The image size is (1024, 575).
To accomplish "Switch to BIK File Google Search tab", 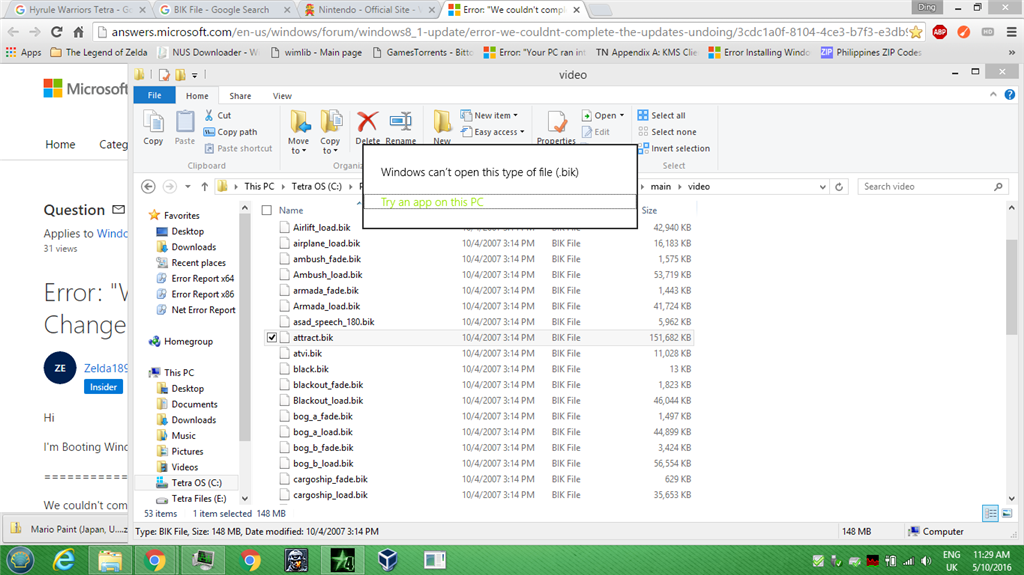I will (x=223, y=10).
